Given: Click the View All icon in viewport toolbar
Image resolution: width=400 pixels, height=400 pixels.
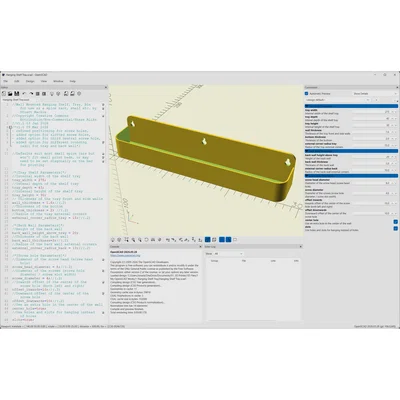Looking at the screenshot, I should pyautogui.click(x=126, y=239).
